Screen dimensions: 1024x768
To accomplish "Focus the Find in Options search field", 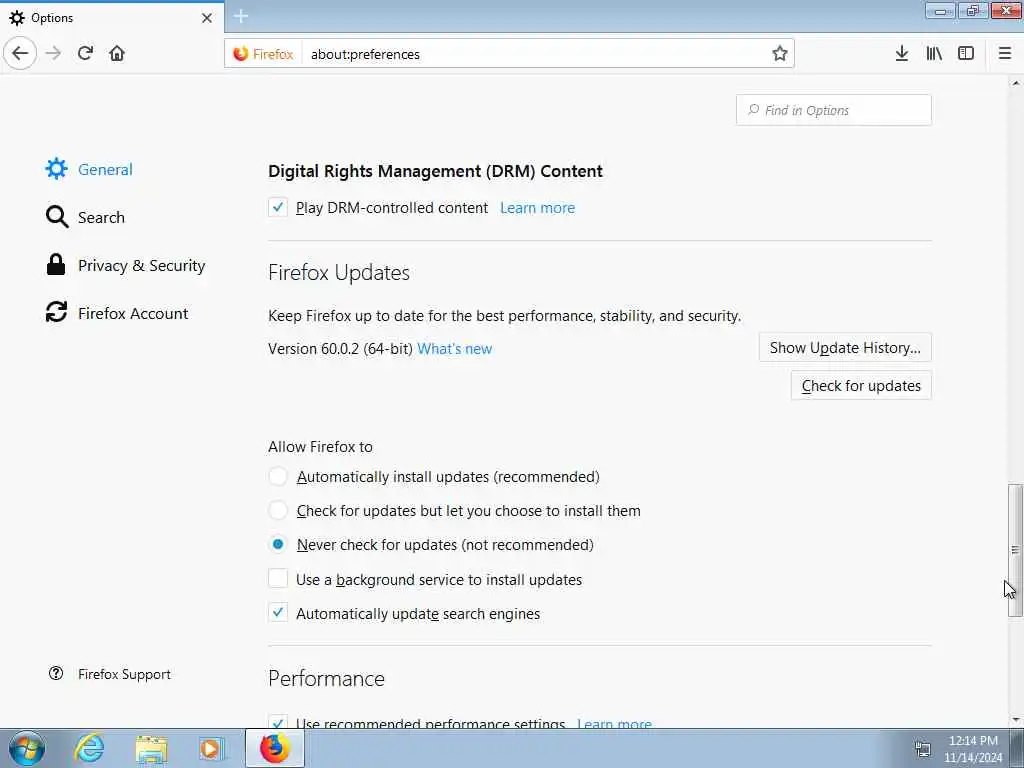I will coord(834,110).
